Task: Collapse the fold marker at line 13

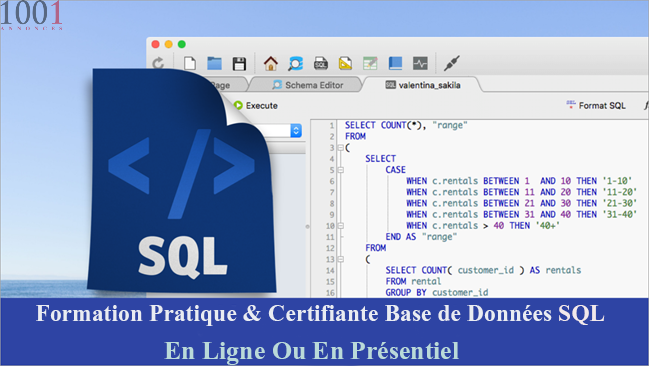Action: pos(340,259)
